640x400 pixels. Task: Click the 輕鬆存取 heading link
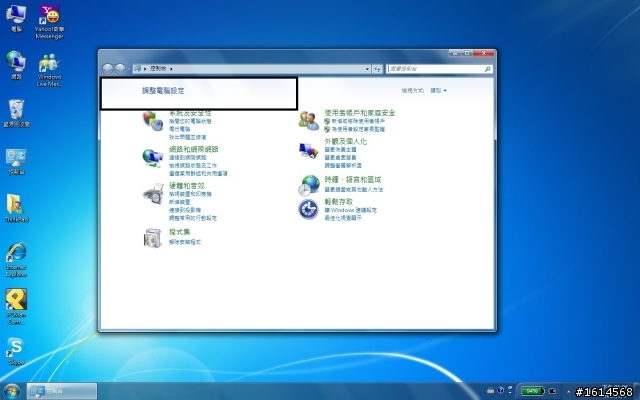click(x=339, y=202)
